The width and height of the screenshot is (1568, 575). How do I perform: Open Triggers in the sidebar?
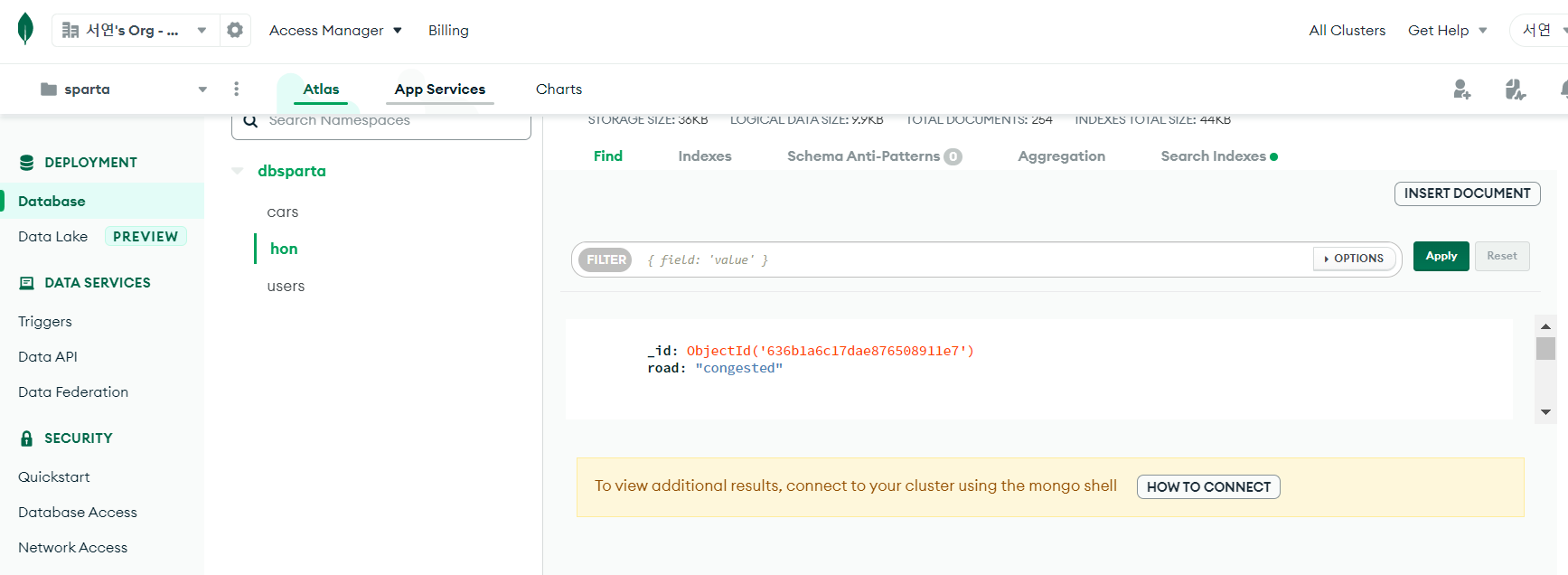pyautogui.click(x=45, y=321)
